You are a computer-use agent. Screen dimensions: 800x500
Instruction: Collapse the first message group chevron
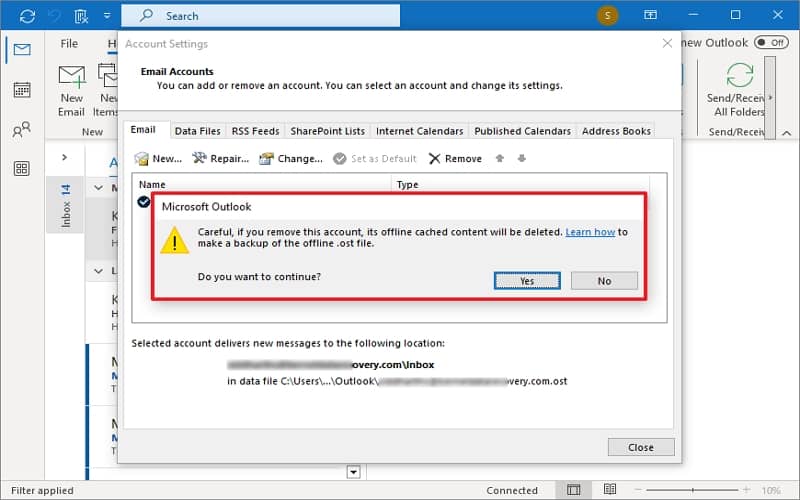[98, 188]
